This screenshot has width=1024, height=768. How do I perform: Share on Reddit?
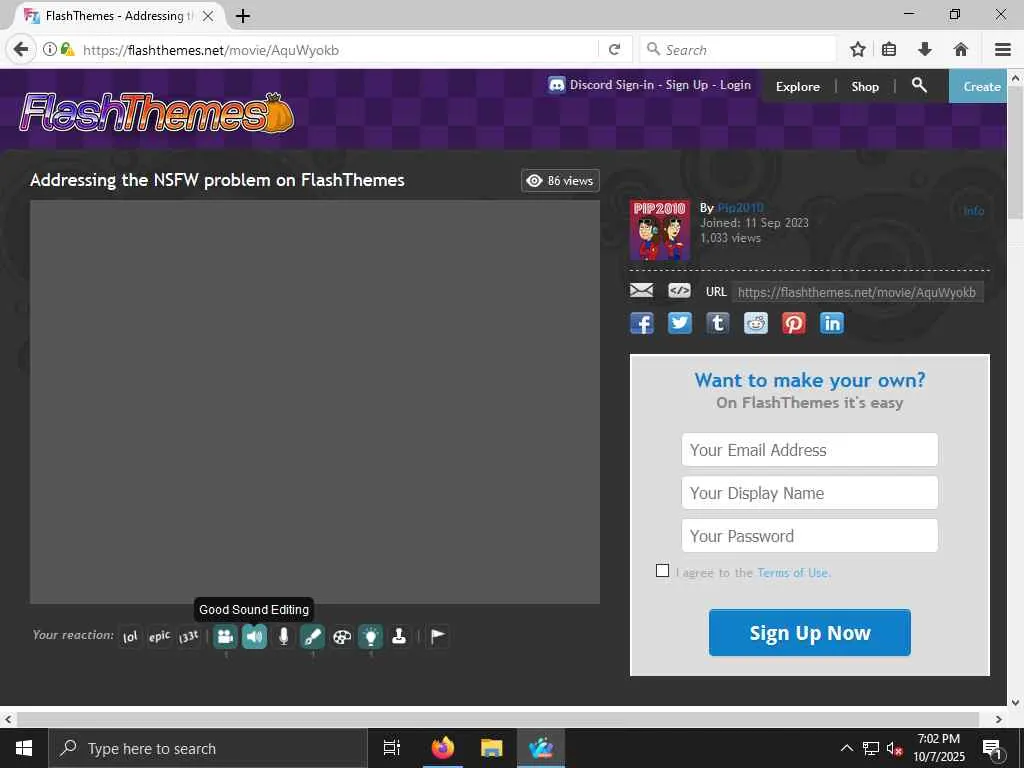(x=756, y=323)
